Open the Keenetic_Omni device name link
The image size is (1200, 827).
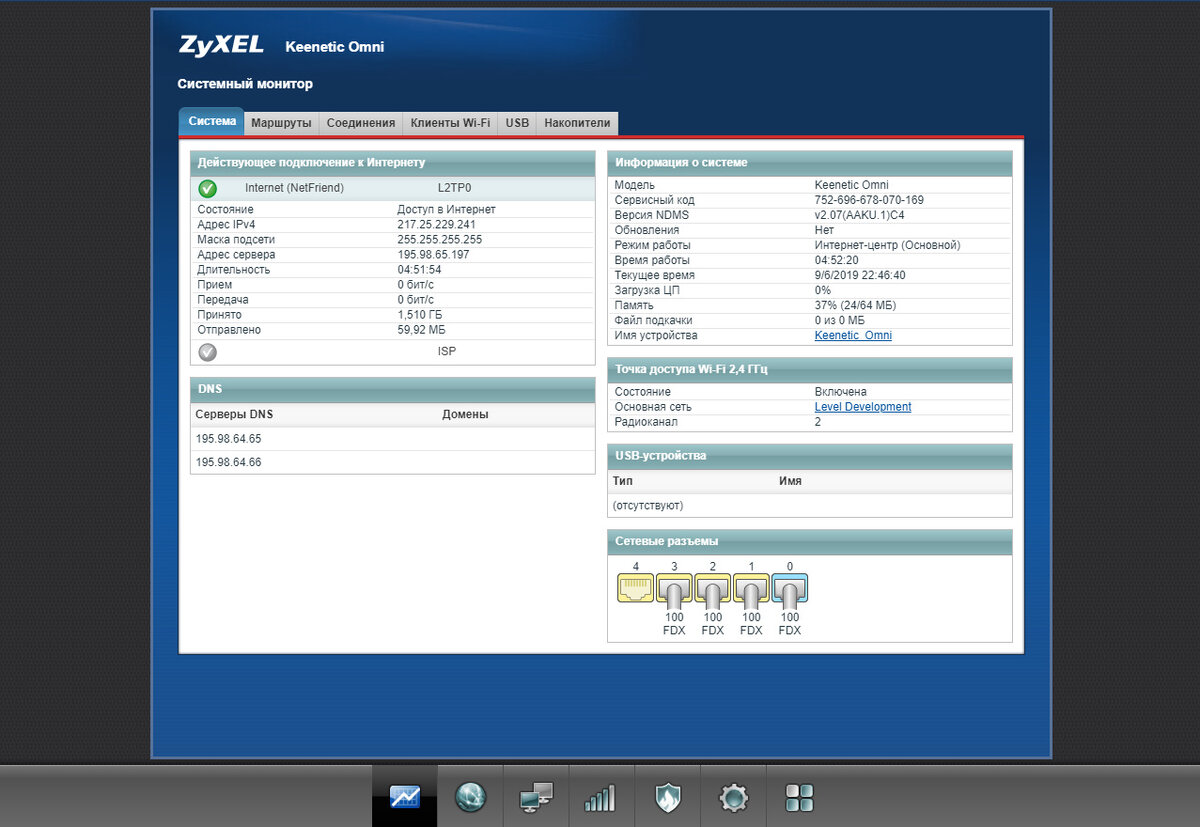pyautogui.click(x=853, y=336)
